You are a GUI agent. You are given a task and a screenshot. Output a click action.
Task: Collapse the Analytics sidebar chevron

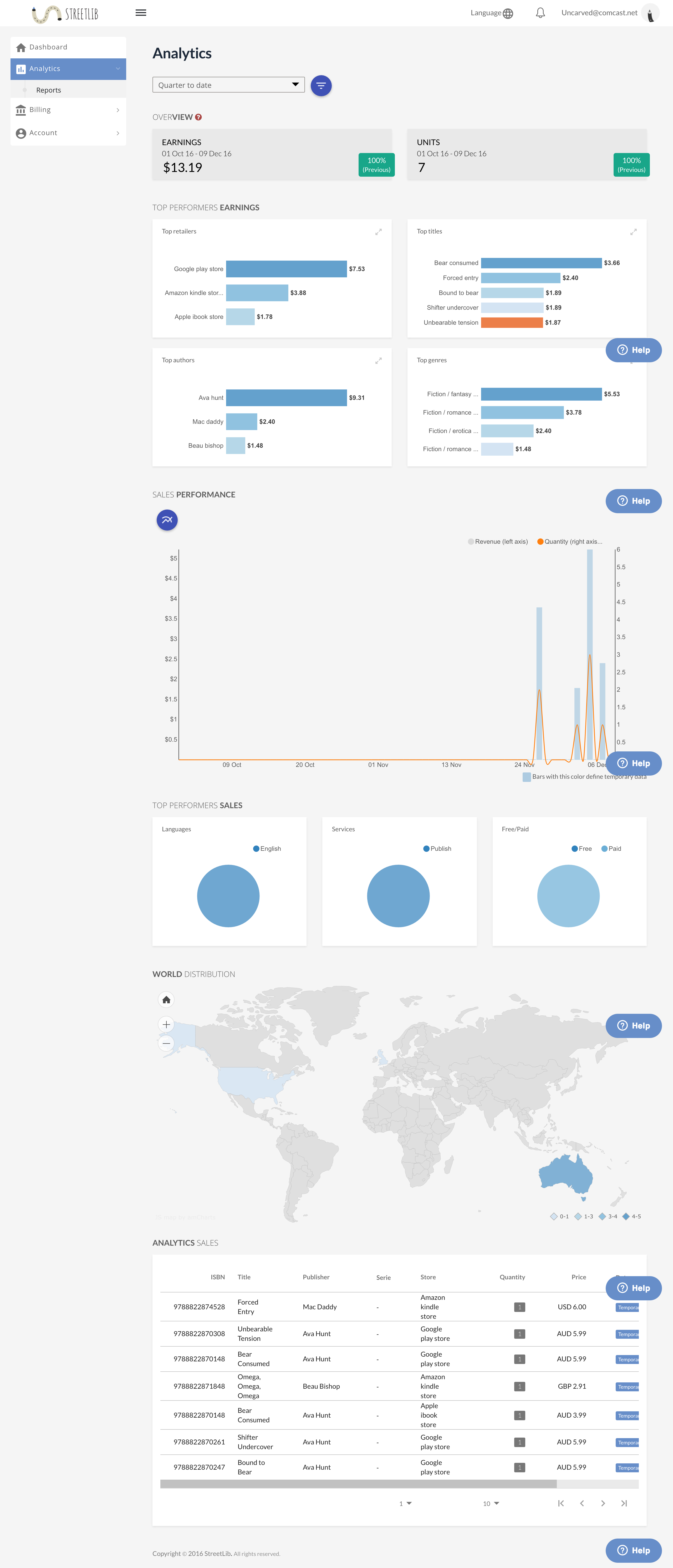(x=118, y=69)
